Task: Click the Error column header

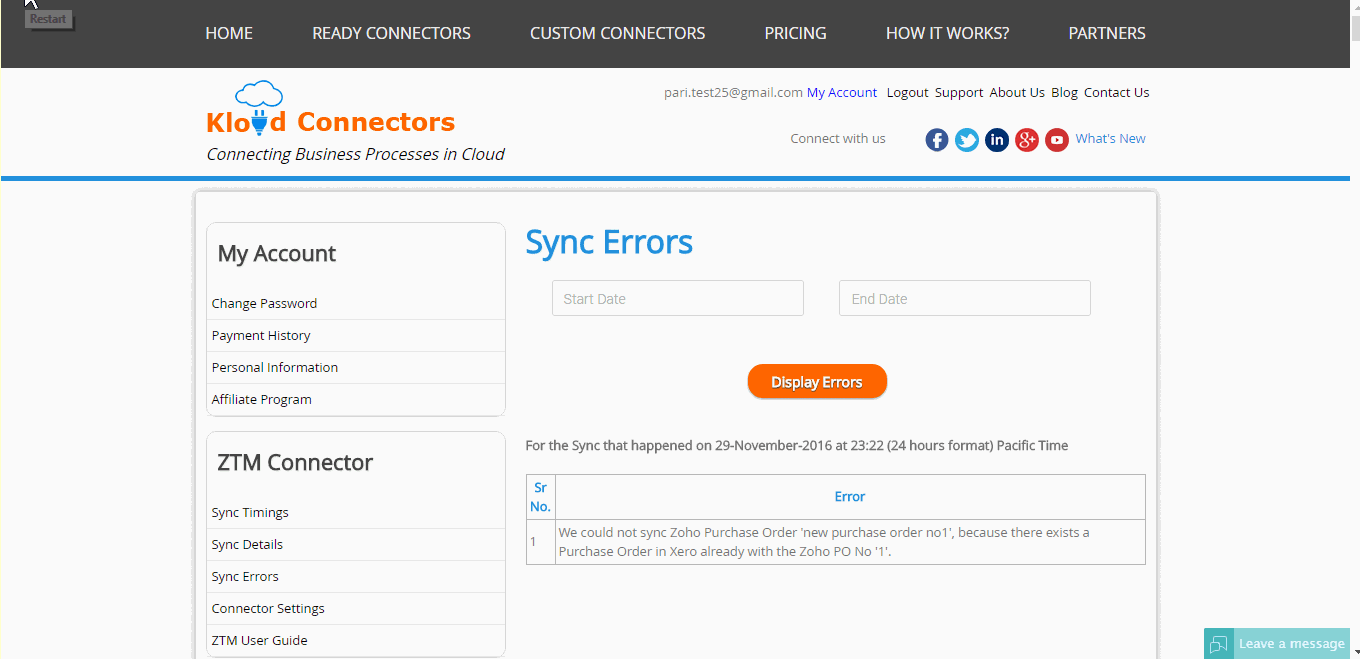Action: point(850,497)
